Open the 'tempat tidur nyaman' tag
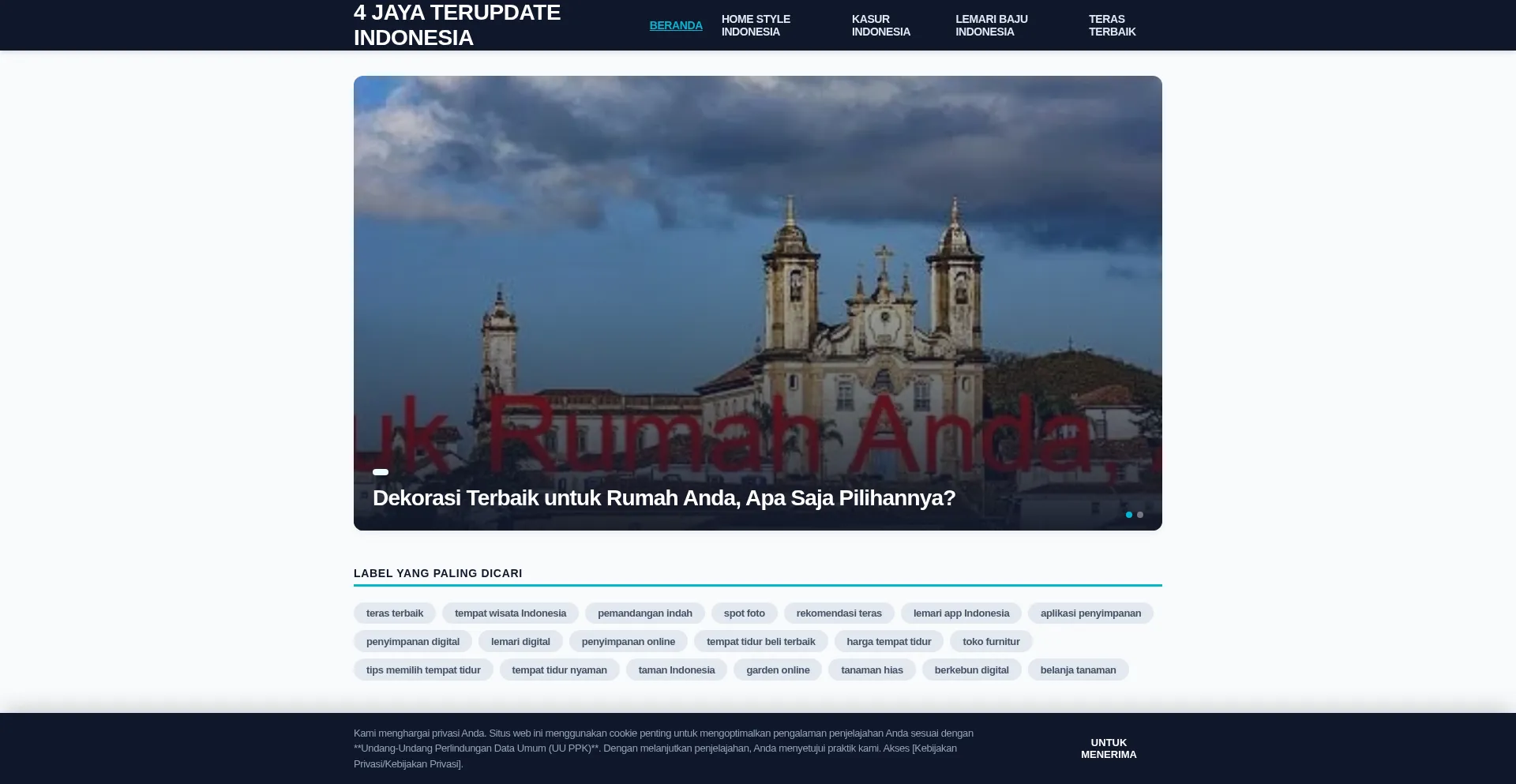This screenshot has width=1516, height=784. point(559,670)
